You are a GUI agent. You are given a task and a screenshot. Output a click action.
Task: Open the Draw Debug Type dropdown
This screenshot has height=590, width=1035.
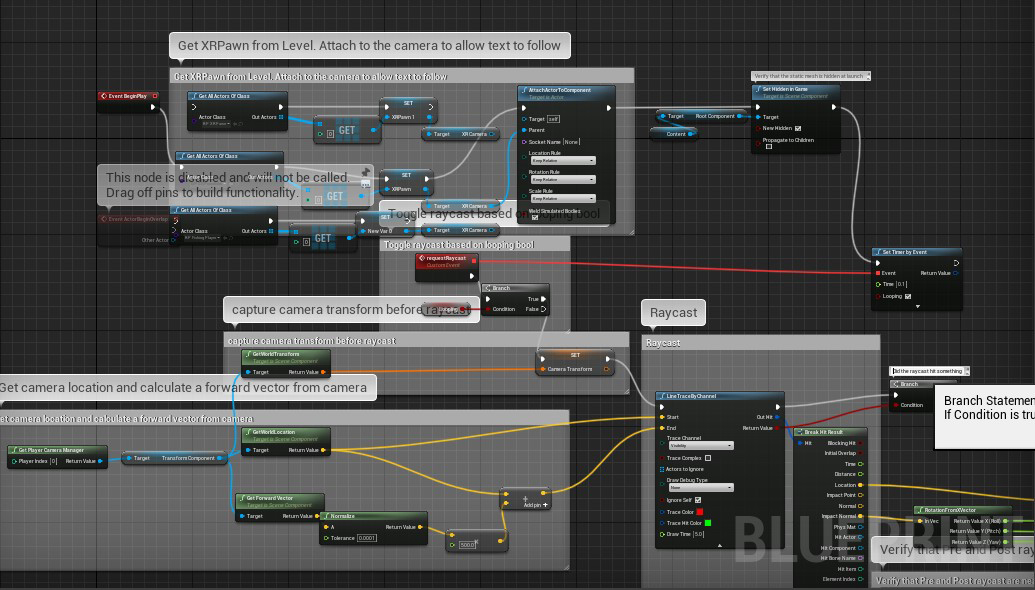point(700,488)
